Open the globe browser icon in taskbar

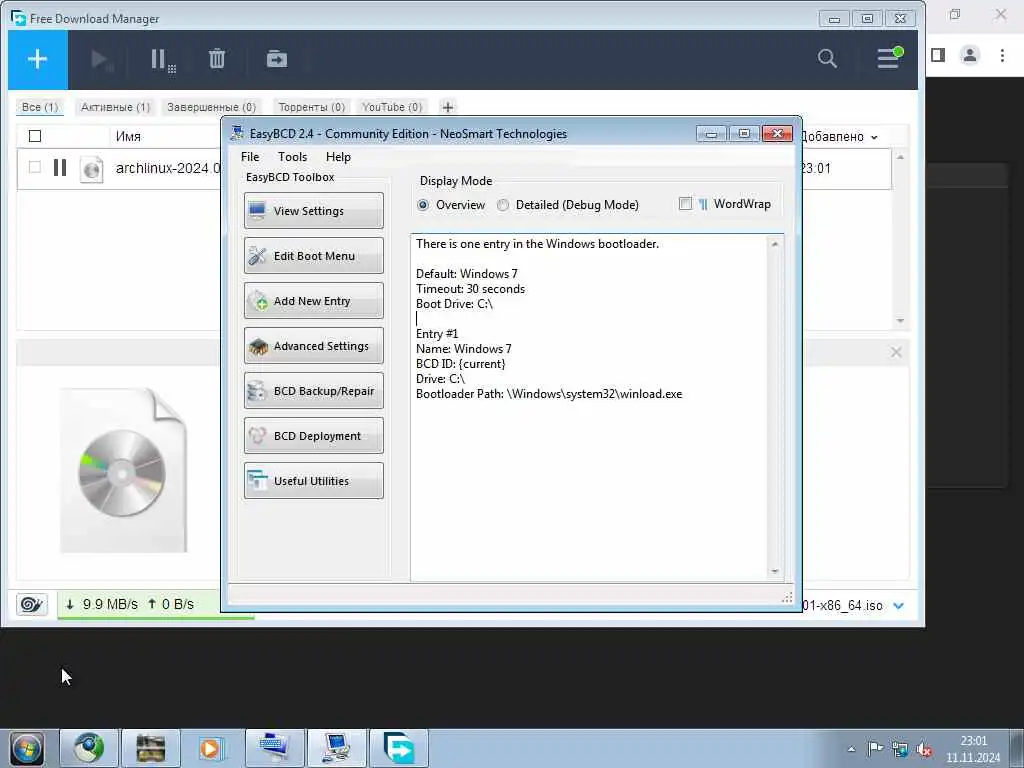pyautogui.click(x=89, y=748)
